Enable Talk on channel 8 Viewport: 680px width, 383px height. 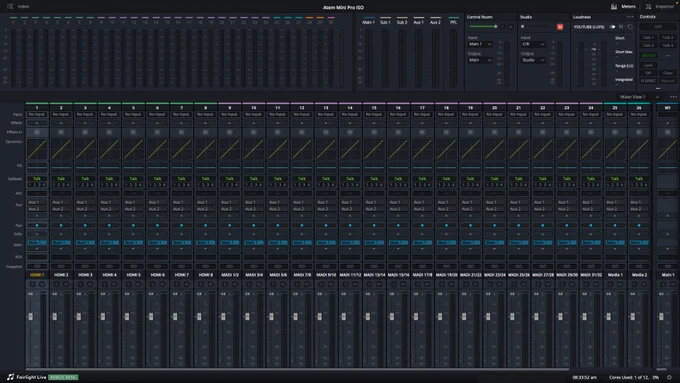[x=206, y=178]
